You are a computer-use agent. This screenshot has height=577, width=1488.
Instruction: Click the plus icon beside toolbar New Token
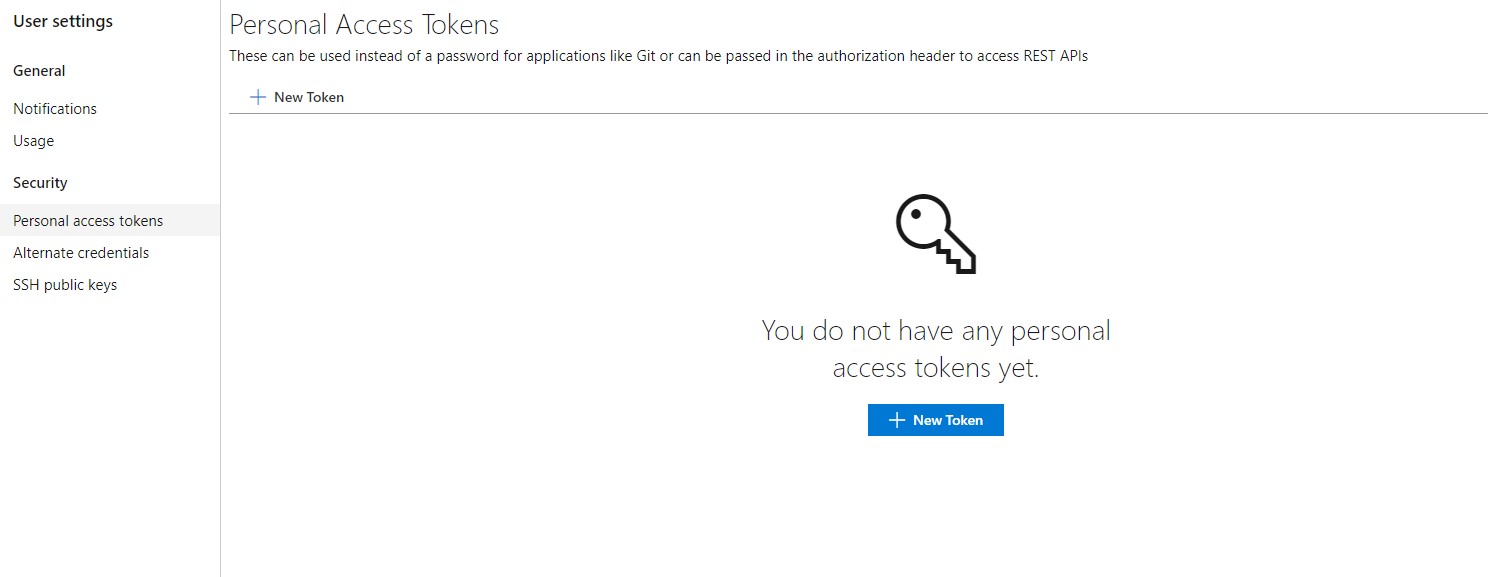tap(258, 97)
